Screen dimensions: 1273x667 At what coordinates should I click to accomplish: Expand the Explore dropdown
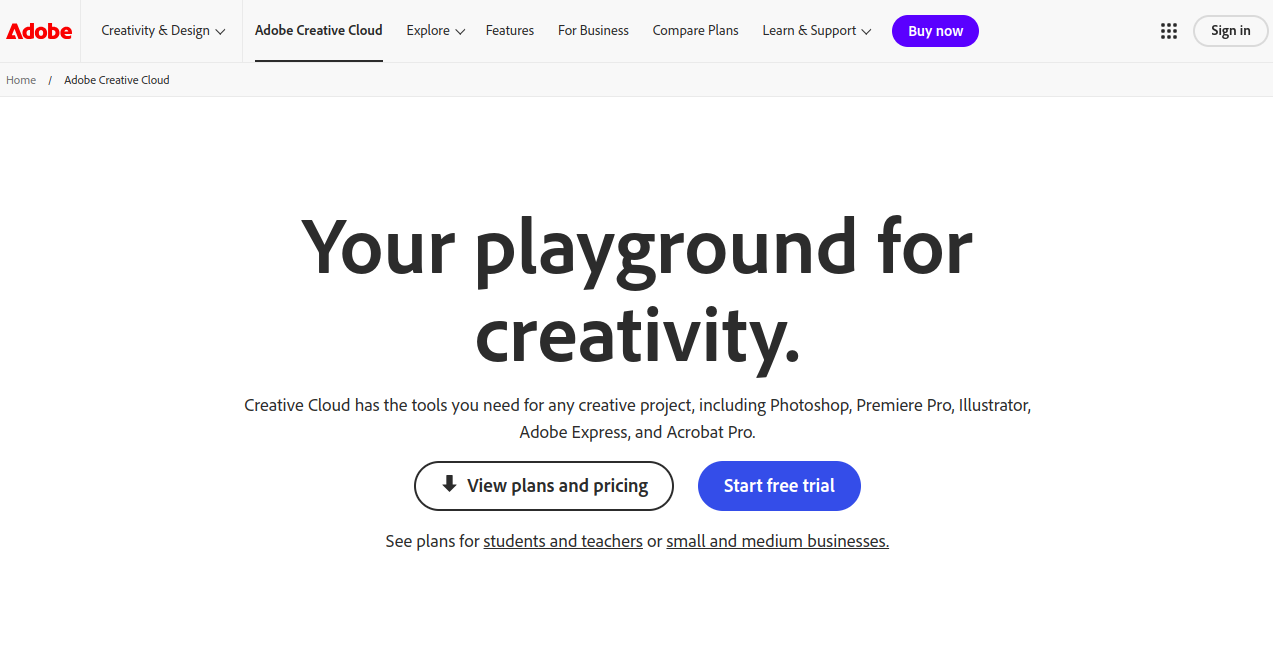[436, 31]
